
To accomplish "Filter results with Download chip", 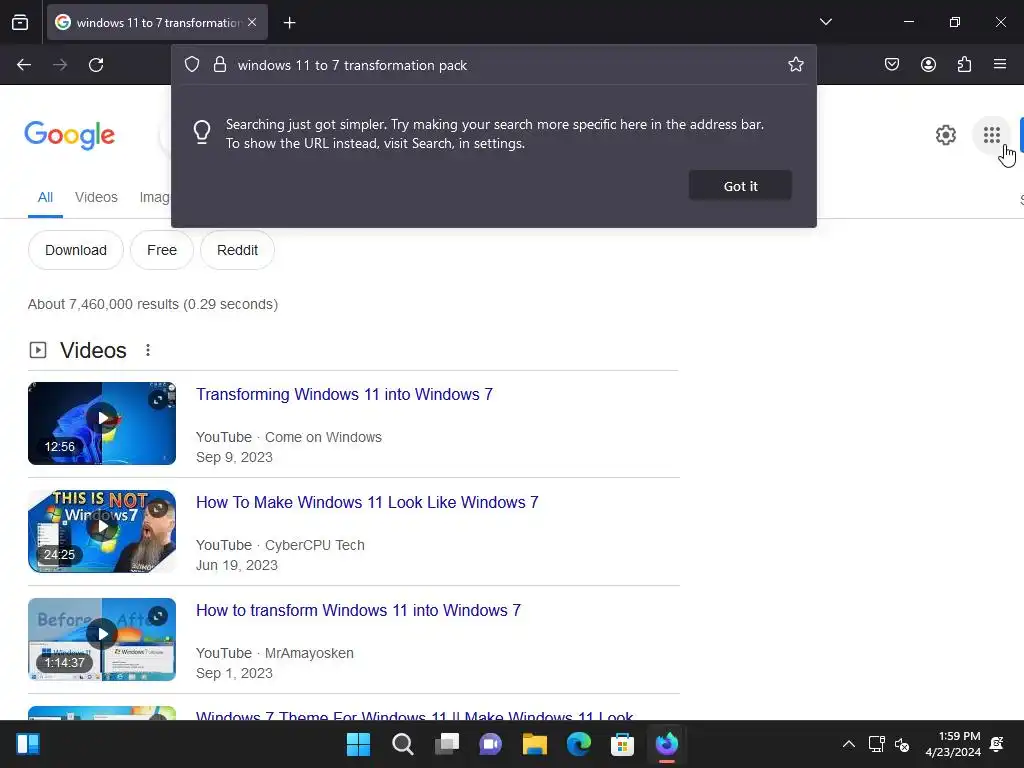I will [x=76, y=250].
